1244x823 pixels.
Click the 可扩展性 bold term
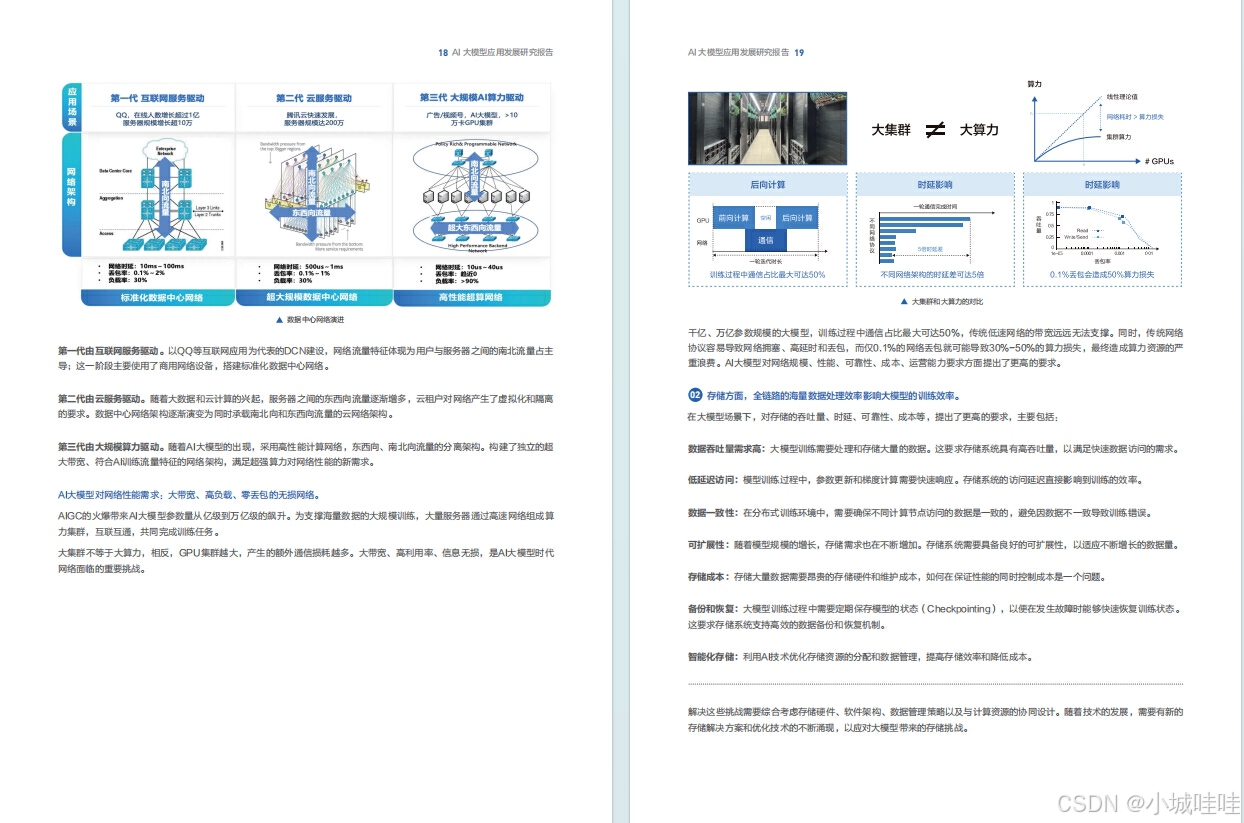click(708, 545)
